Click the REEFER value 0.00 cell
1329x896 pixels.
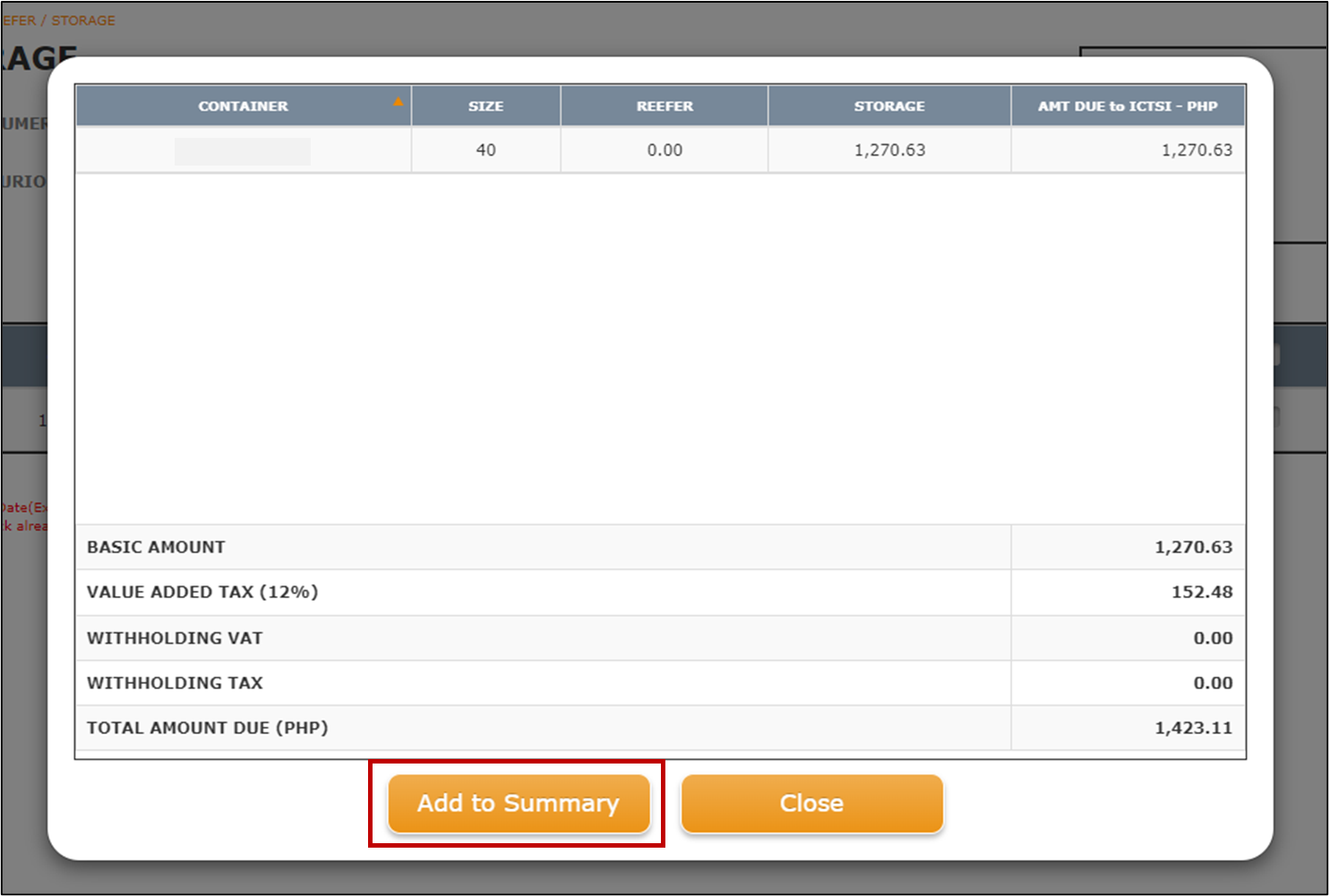pyautogui.click(x=664, y=149)
